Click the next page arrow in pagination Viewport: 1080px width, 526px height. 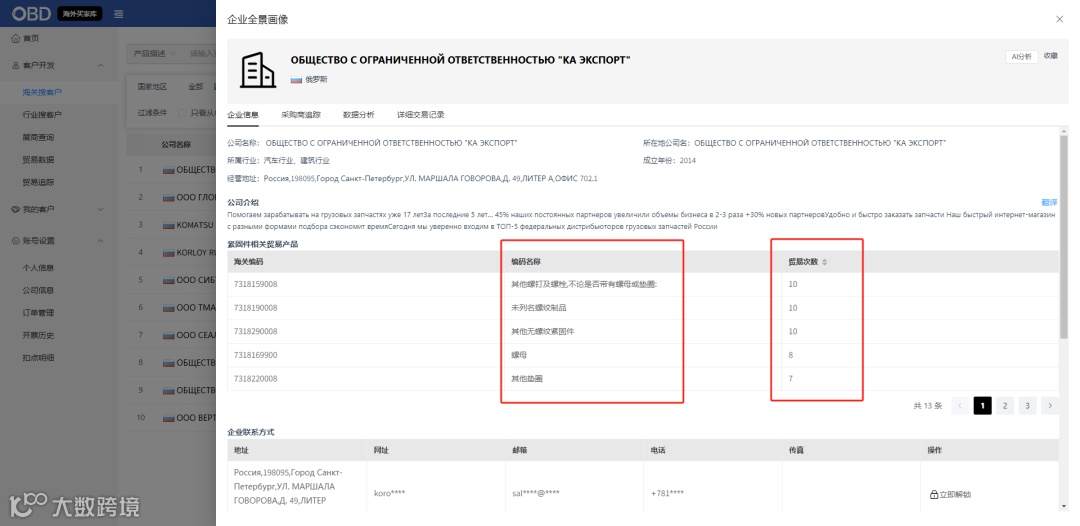click(x=1050, y=406)
